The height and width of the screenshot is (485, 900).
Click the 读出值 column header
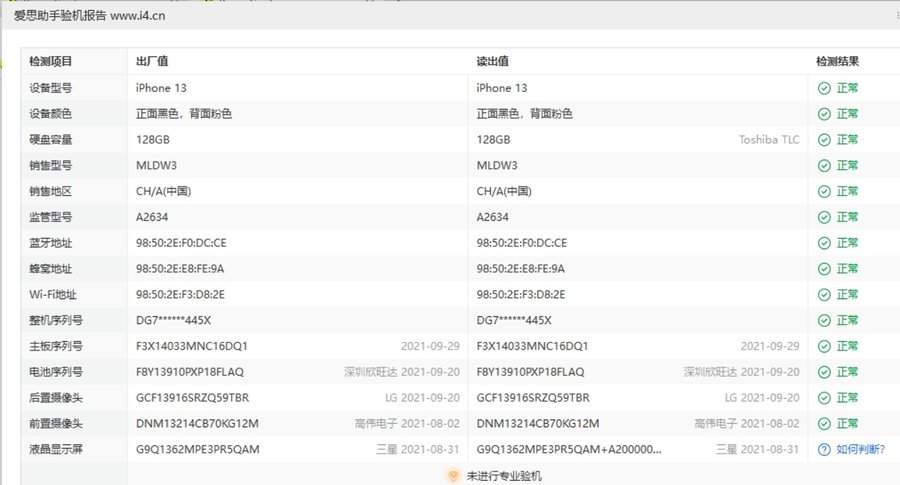click(x=492, y=61)
